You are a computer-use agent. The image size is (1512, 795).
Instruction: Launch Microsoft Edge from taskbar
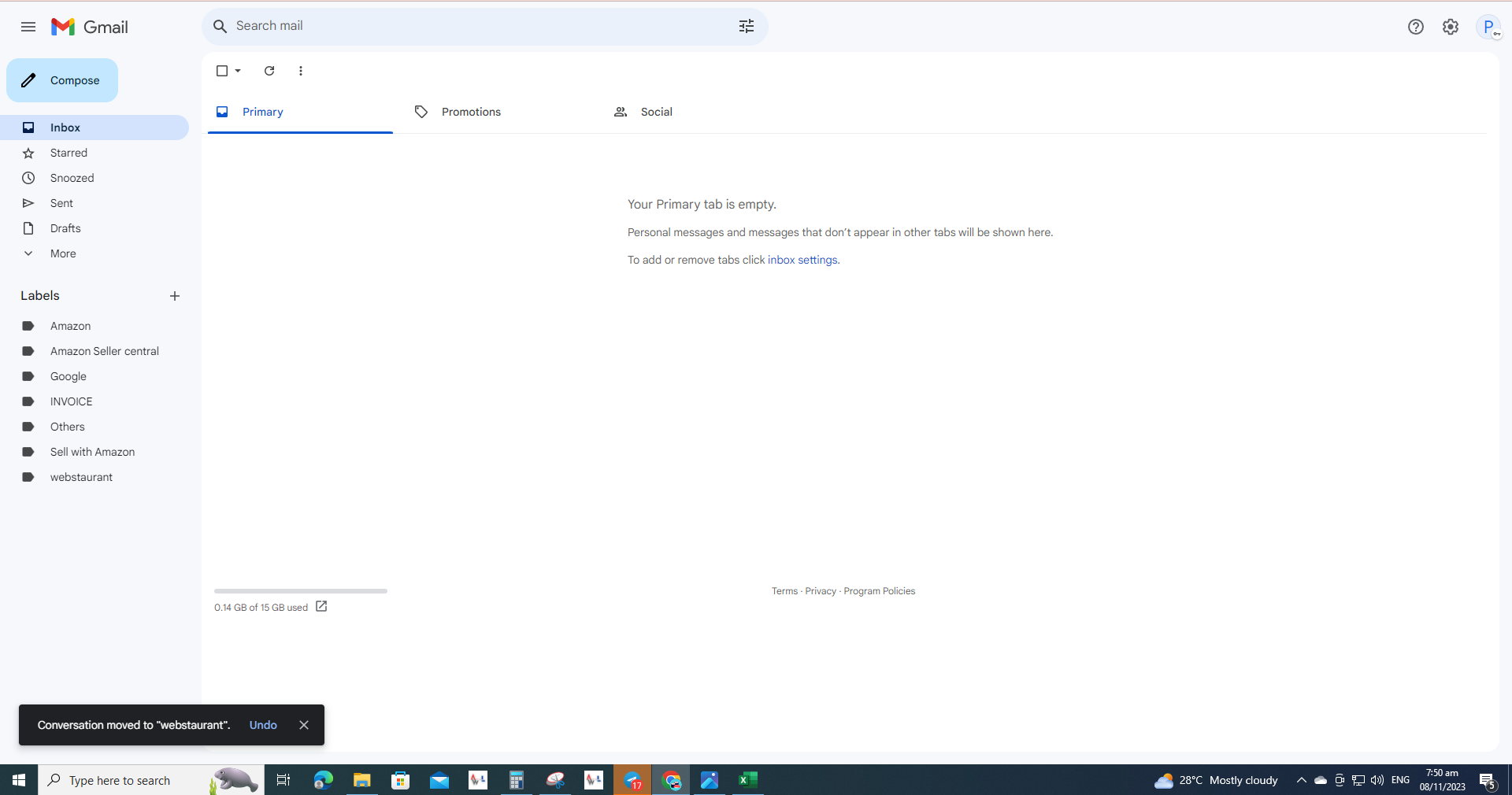pos(323,780)
